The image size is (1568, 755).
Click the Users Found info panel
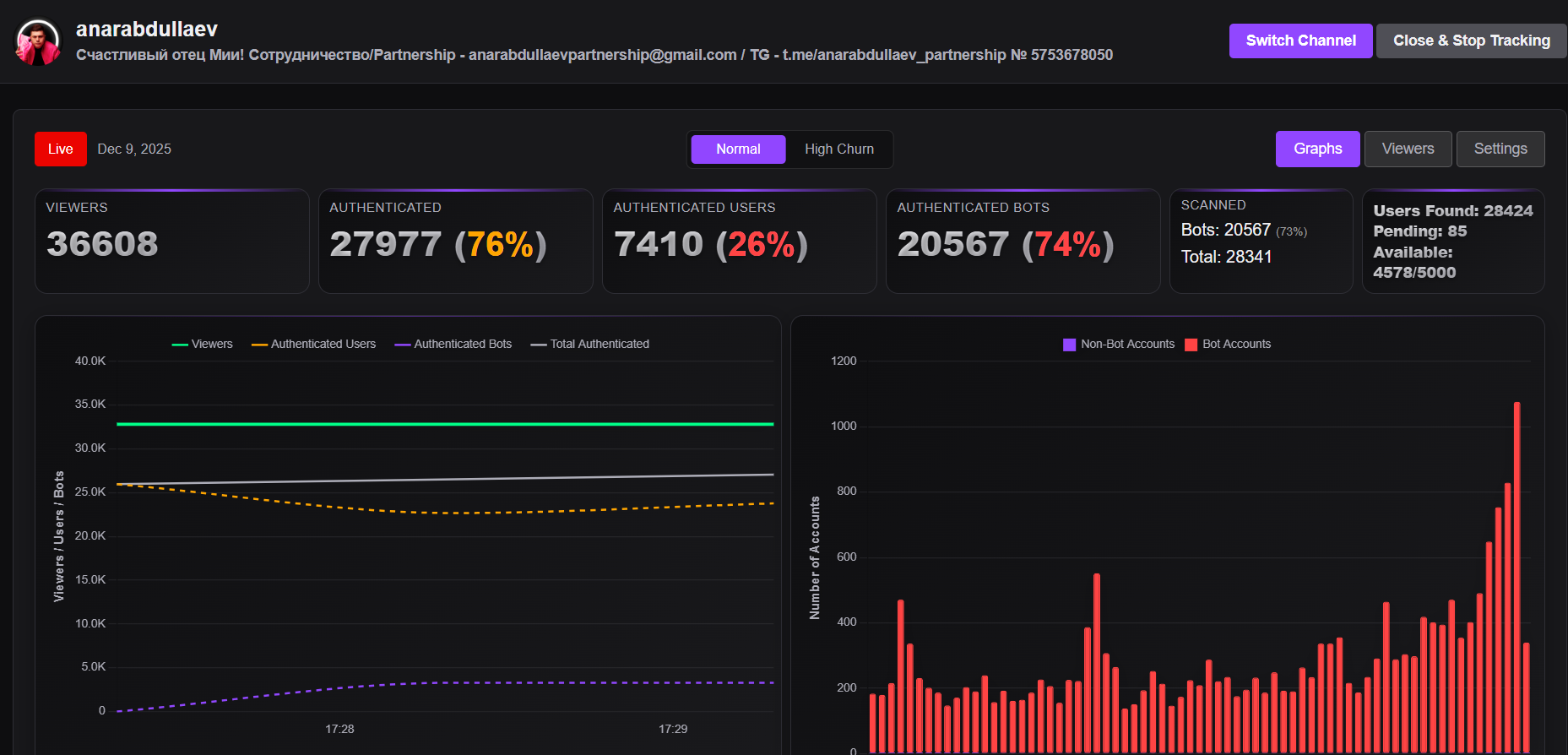click(1453, 242)
